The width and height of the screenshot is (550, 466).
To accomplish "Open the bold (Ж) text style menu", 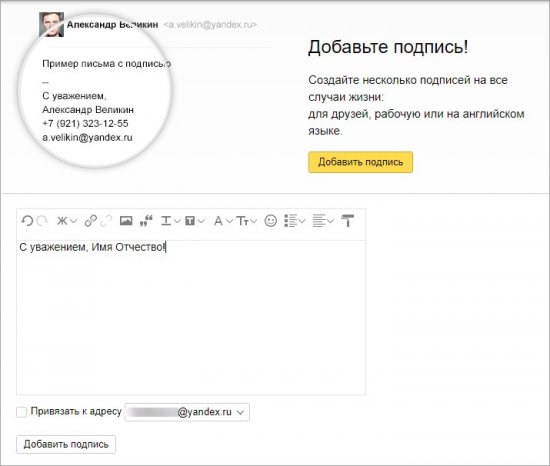I will tap(66, 221).
